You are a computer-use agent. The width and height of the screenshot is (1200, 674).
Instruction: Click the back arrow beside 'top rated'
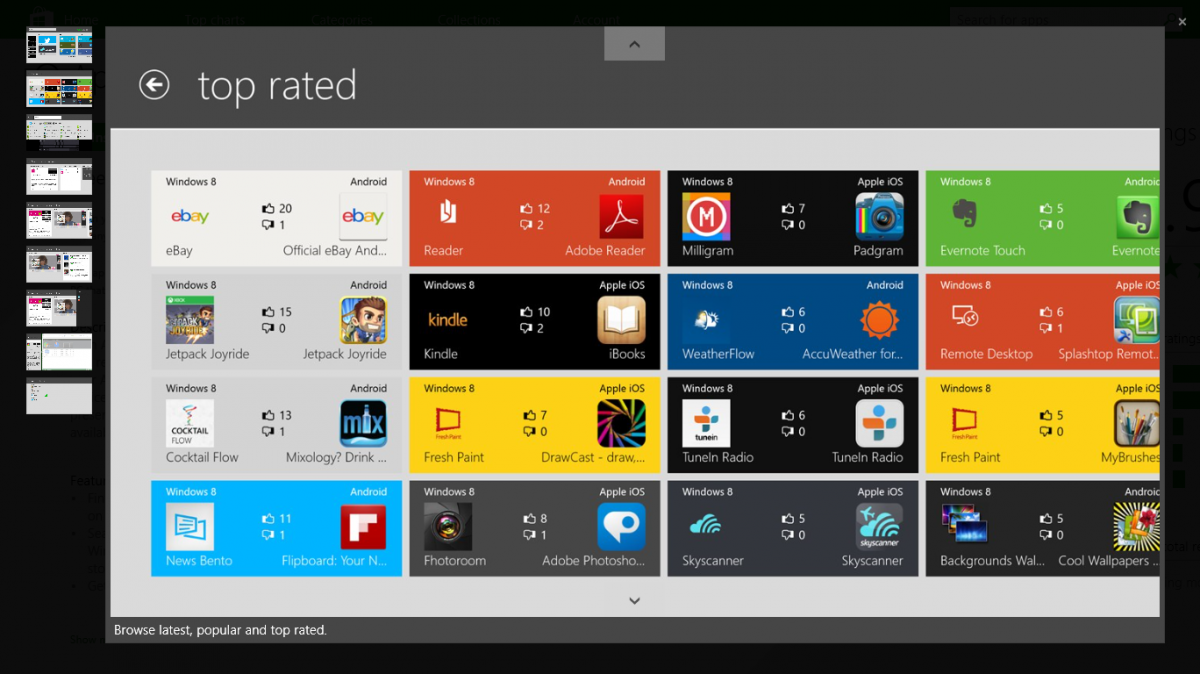(154, 85)
